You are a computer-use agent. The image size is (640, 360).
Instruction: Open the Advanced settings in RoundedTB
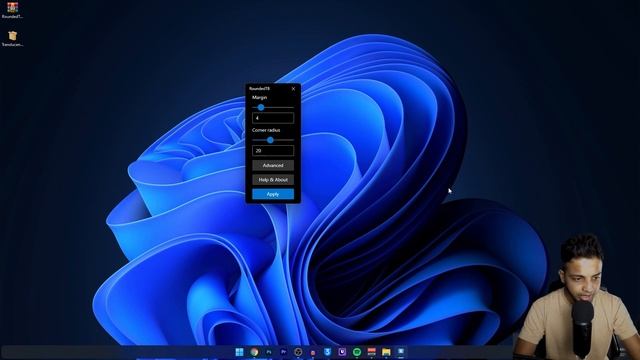tap(273, 165)
